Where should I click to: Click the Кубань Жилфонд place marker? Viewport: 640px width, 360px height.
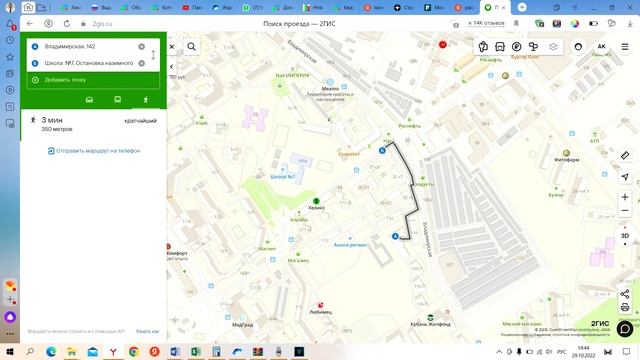[x=430, y=318]
